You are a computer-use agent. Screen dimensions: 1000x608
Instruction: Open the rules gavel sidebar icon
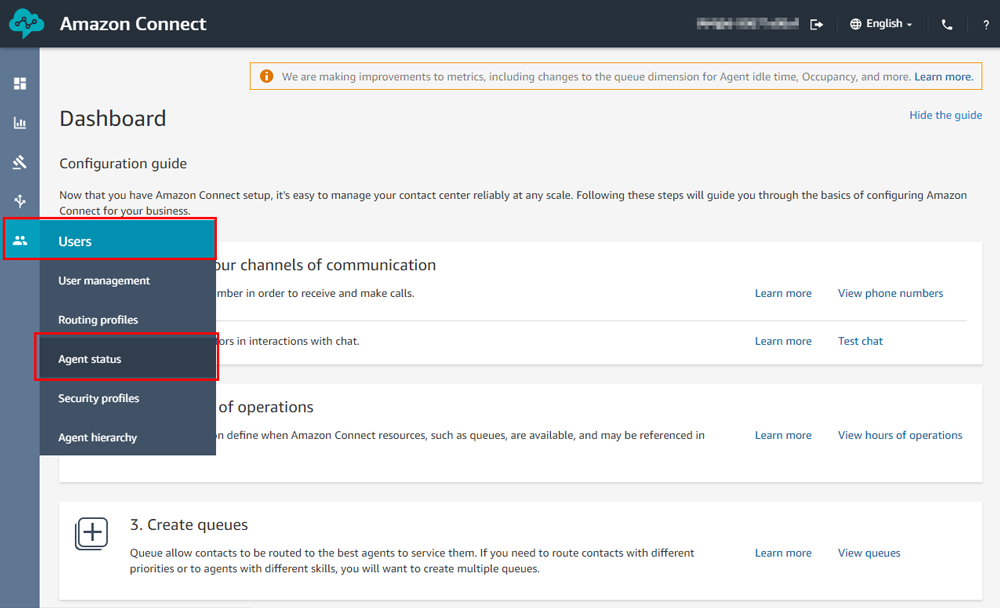[x=20, y=162]
